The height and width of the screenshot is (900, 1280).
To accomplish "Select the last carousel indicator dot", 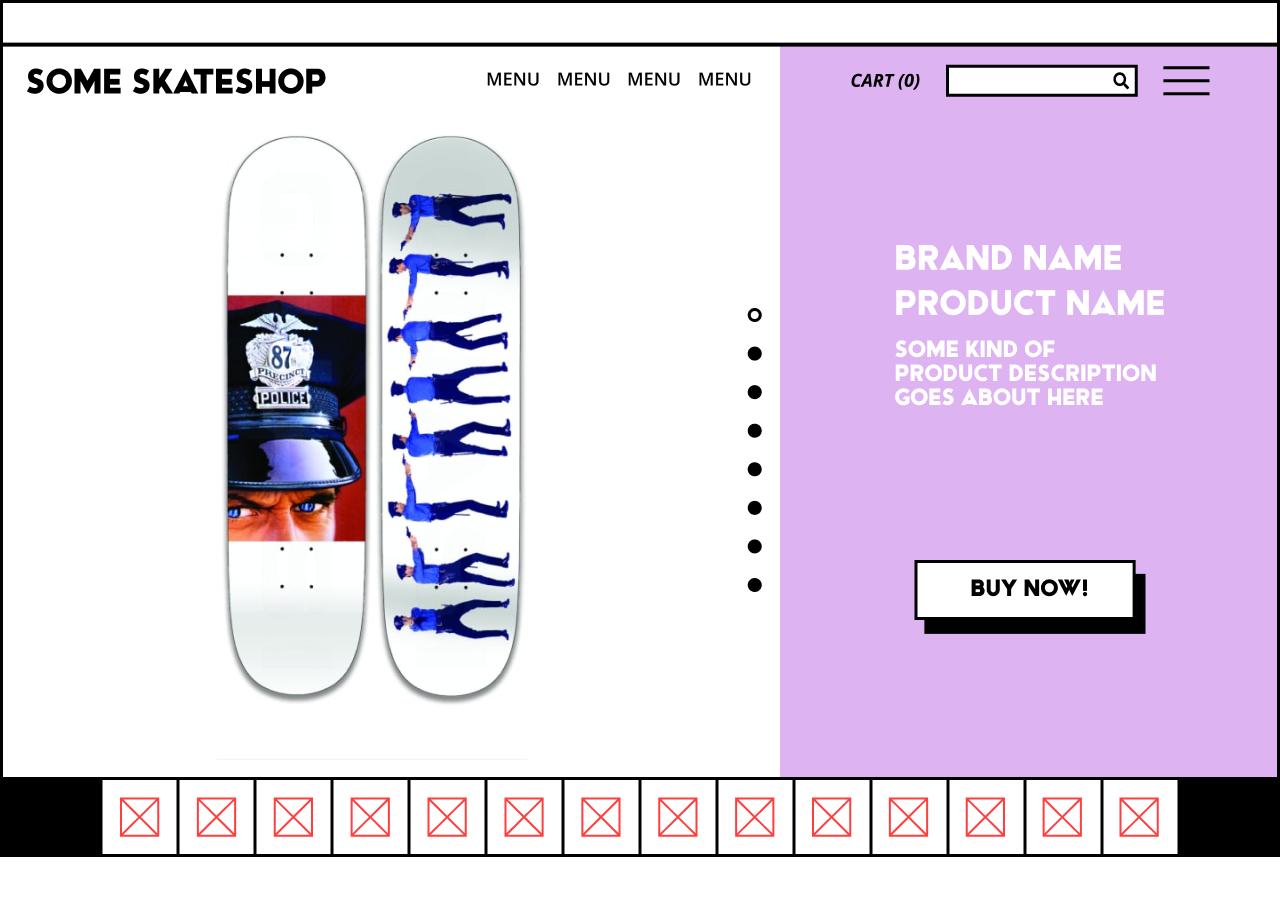I will point(755,584).
